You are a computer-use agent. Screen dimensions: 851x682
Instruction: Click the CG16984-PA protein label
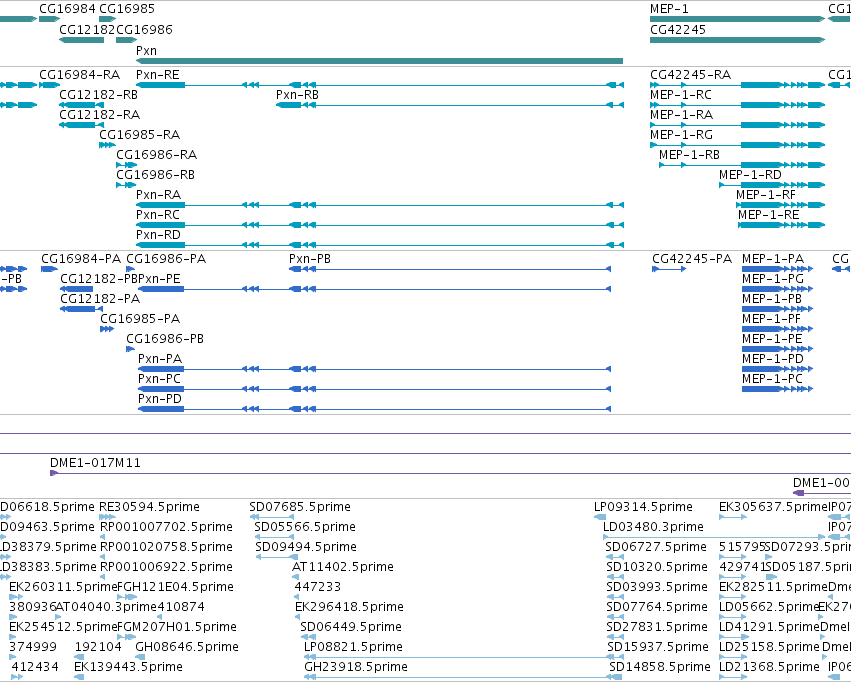pyautogui.click(x=81, y=259)
